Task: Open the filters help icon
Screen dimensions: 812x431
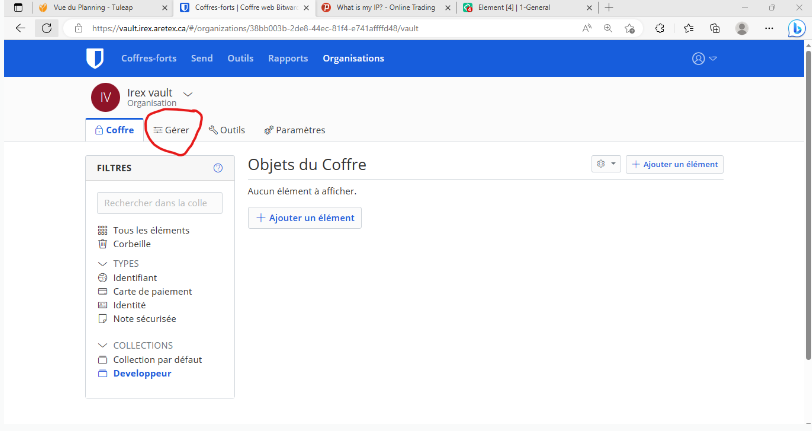Action: tap(218, 168)
